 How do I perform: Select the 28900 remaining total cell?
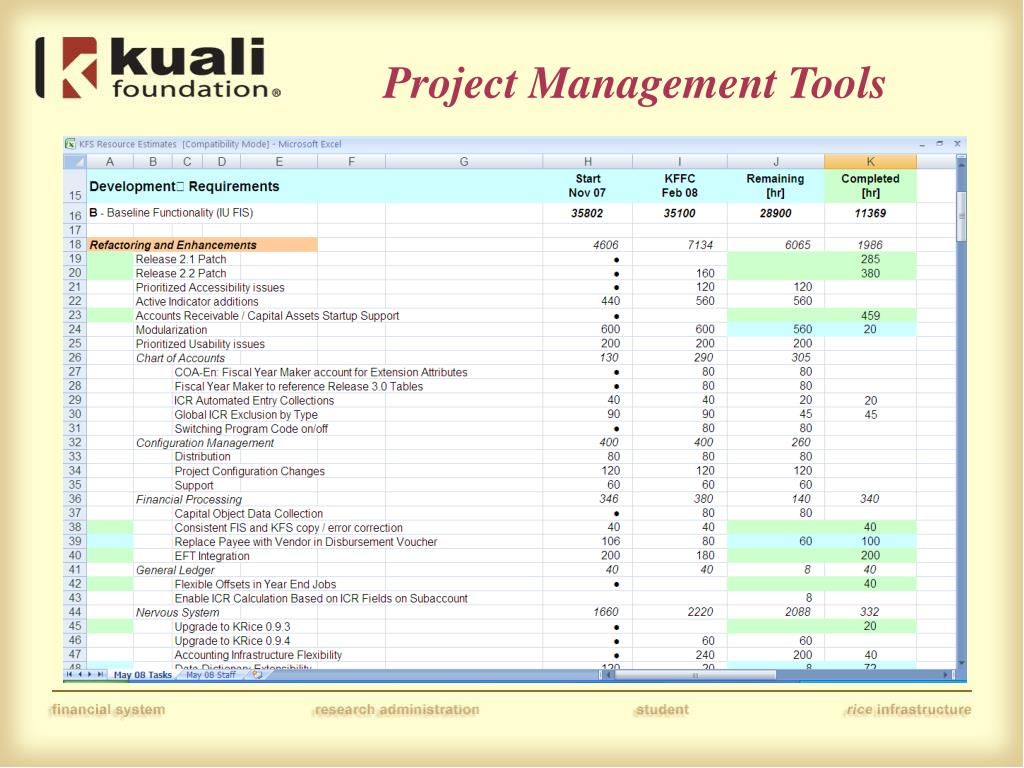coord(775,214)
